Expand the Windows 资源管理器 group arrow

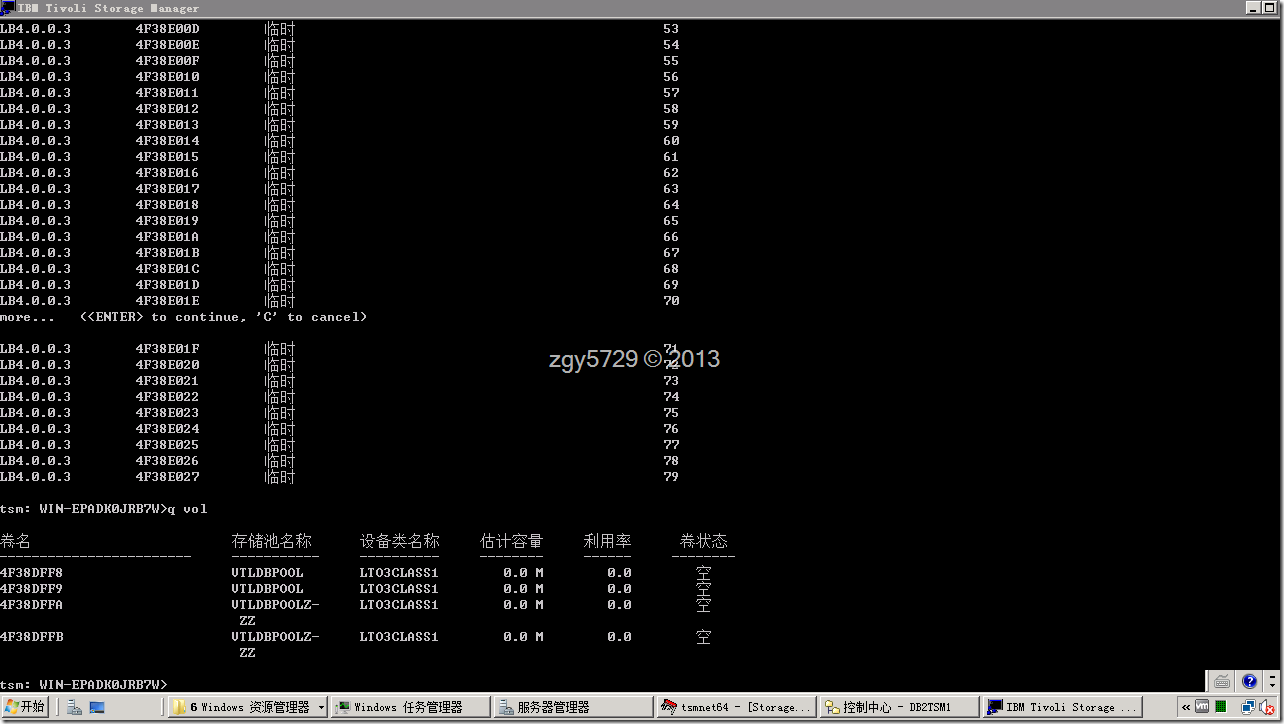tap(321, 707)
